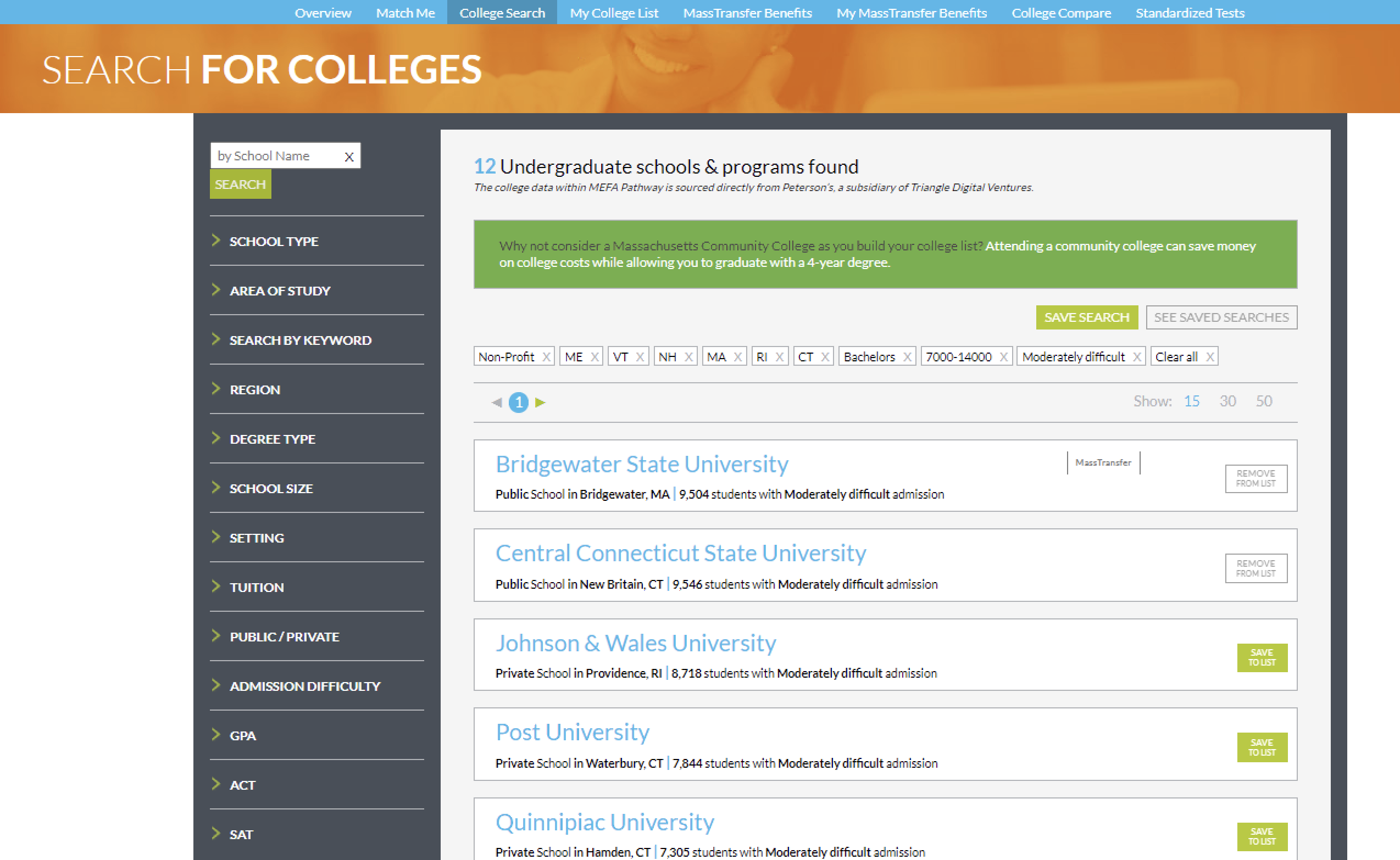Viewport: 1400px width, 860px height.
Task: Open Bridgewater State University link
Action: (x=641, y=464)
